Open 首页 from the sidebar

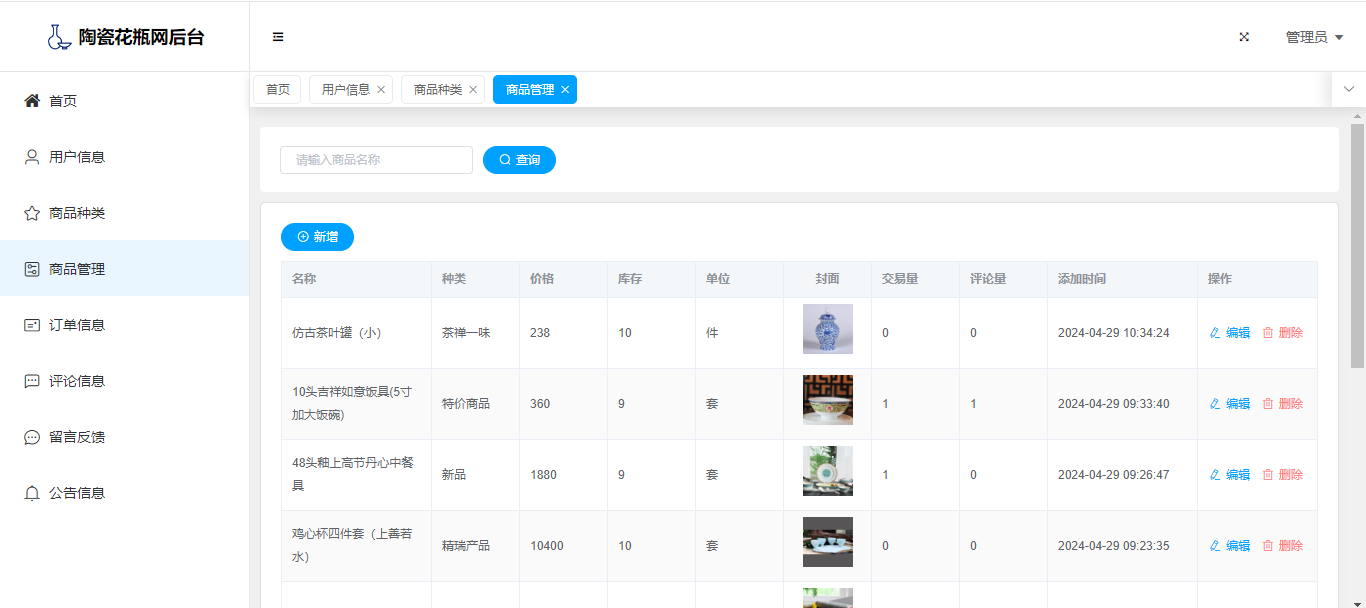pos(63,101)
